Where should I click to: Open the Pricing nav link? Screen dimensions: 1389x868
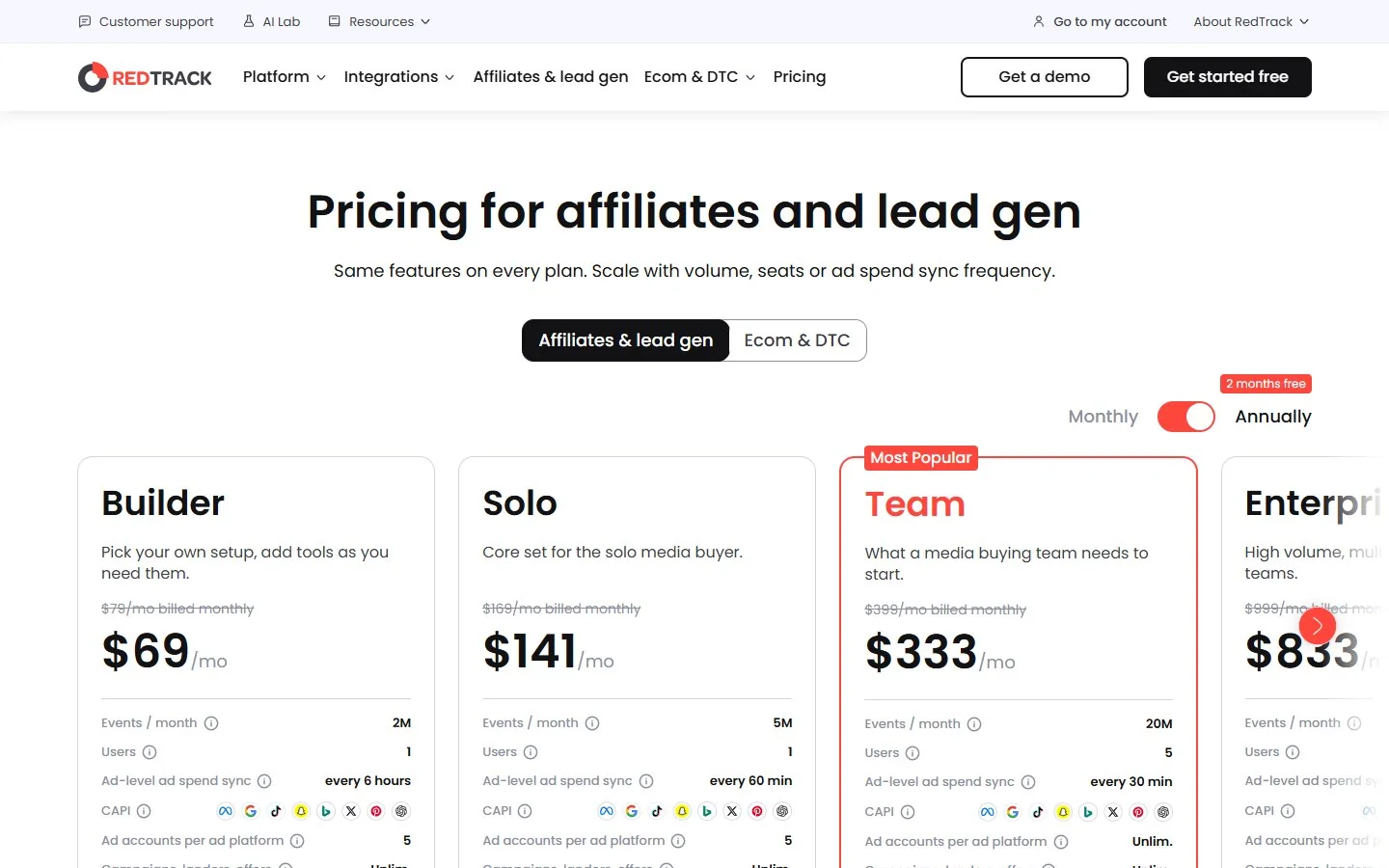(800, 77)
